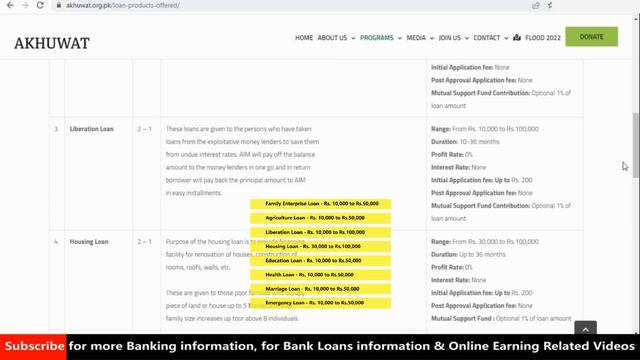
Task: Open the HOME menu item
Action: (304, 38)
